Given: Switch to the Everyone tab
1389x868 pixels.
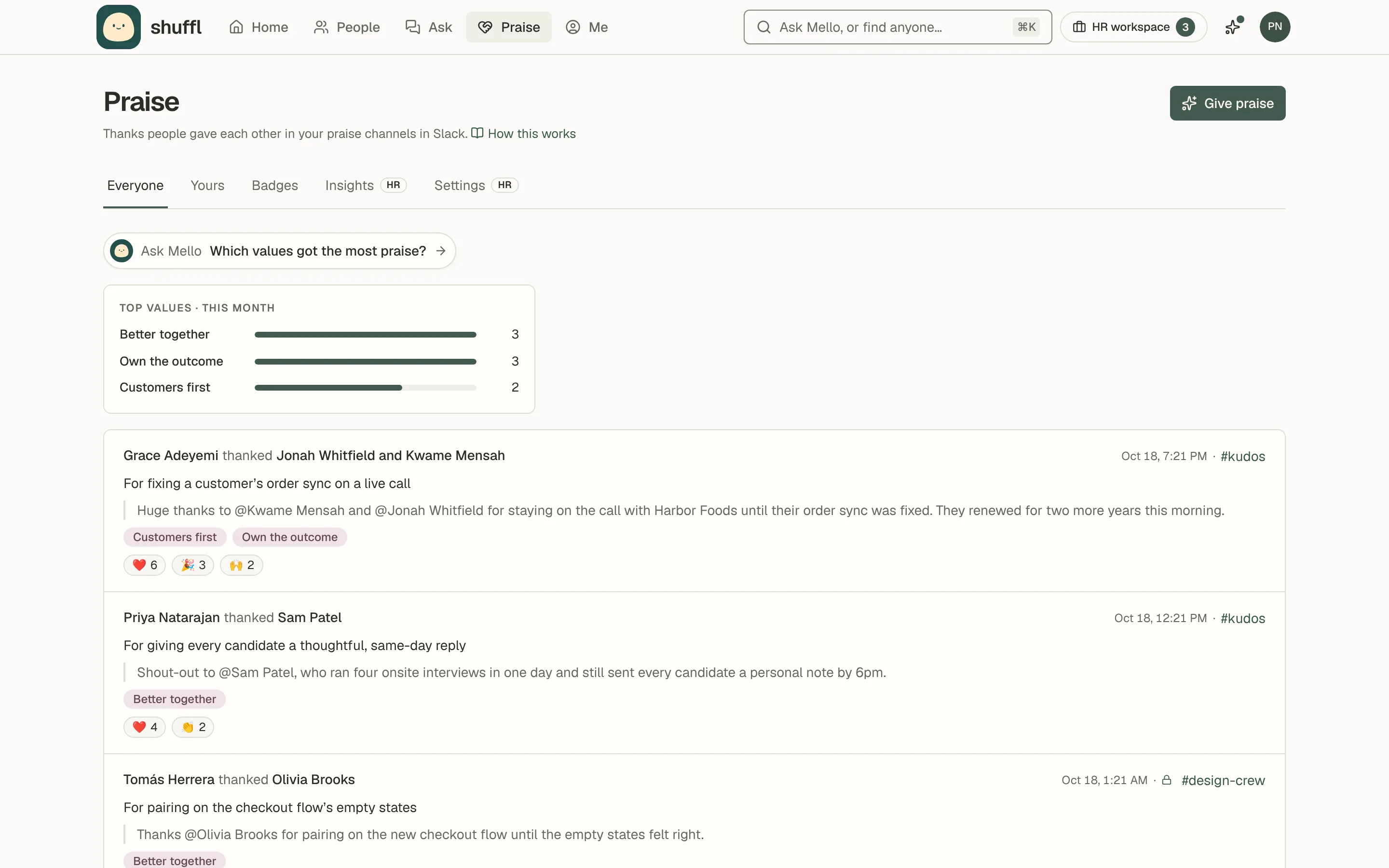Looking at the screenshot, I should tap(136, 186).
